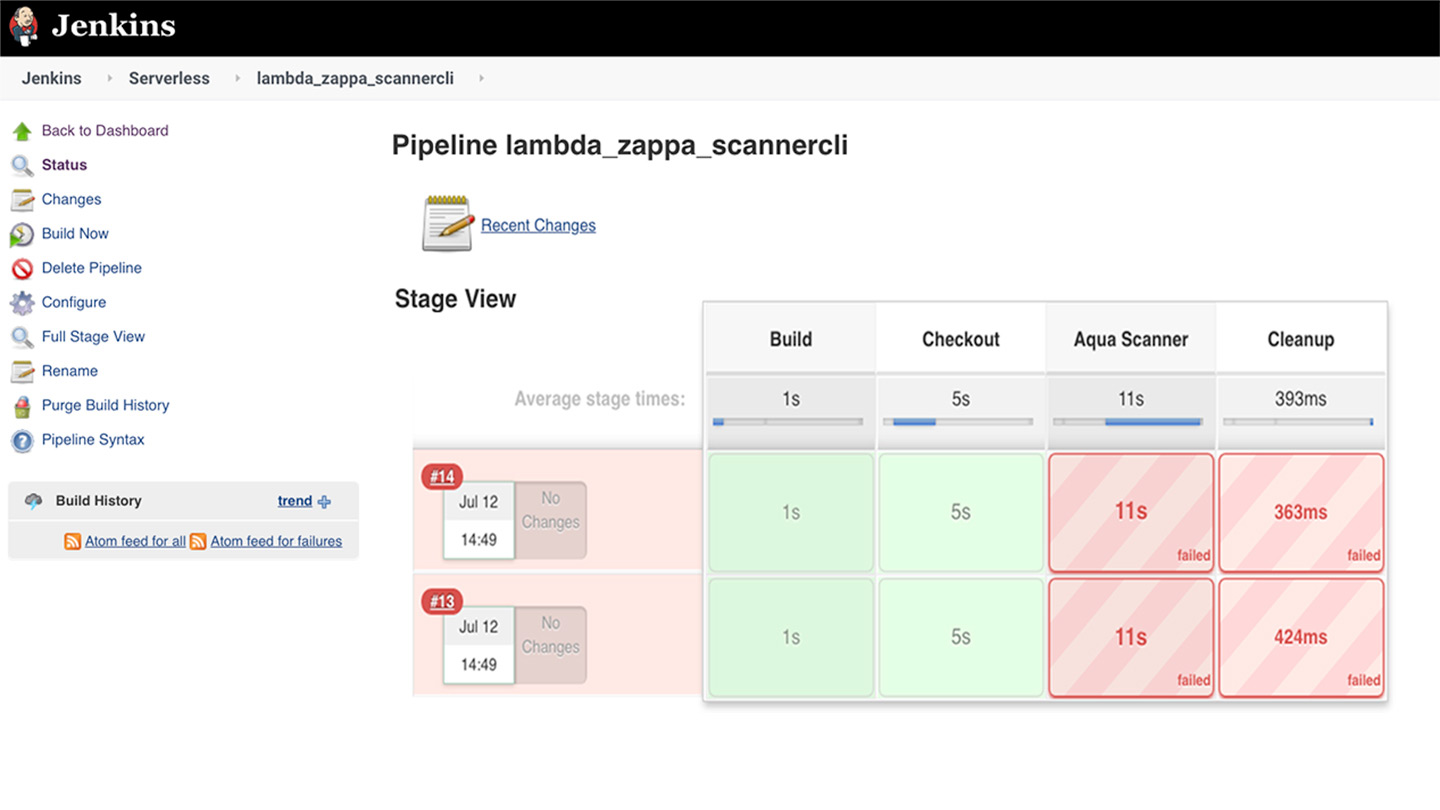
Task: Click Cleanup average 393ms value
Action: [x=1301, y=399]
